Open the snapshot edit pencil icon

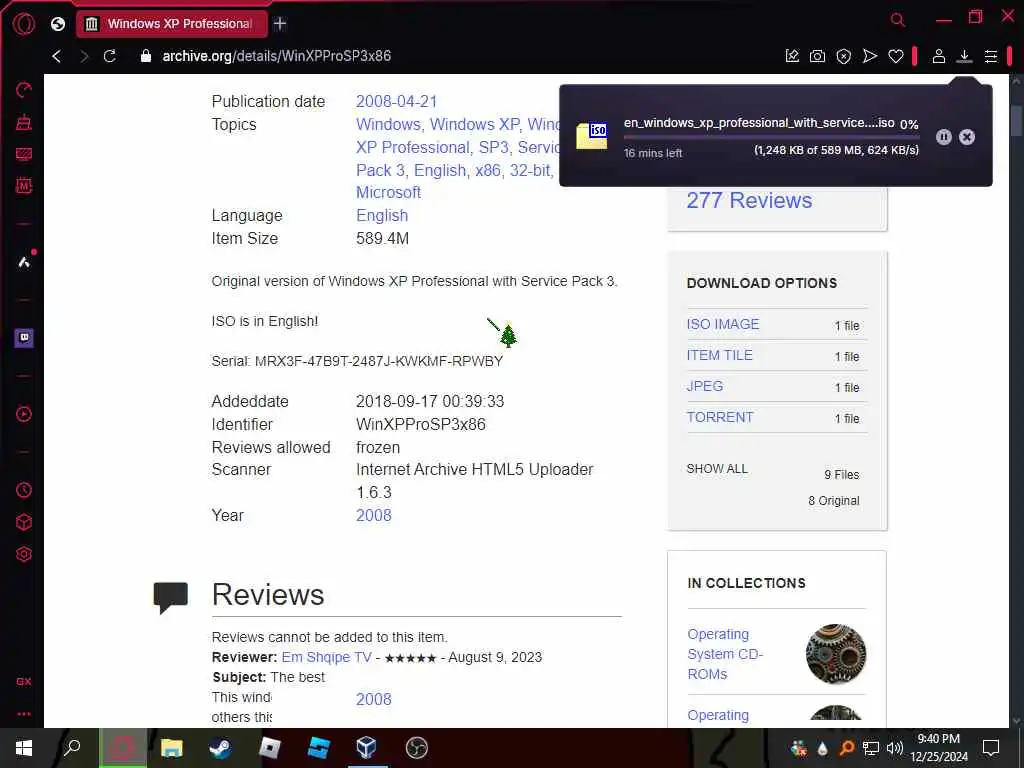coord(792,56)
